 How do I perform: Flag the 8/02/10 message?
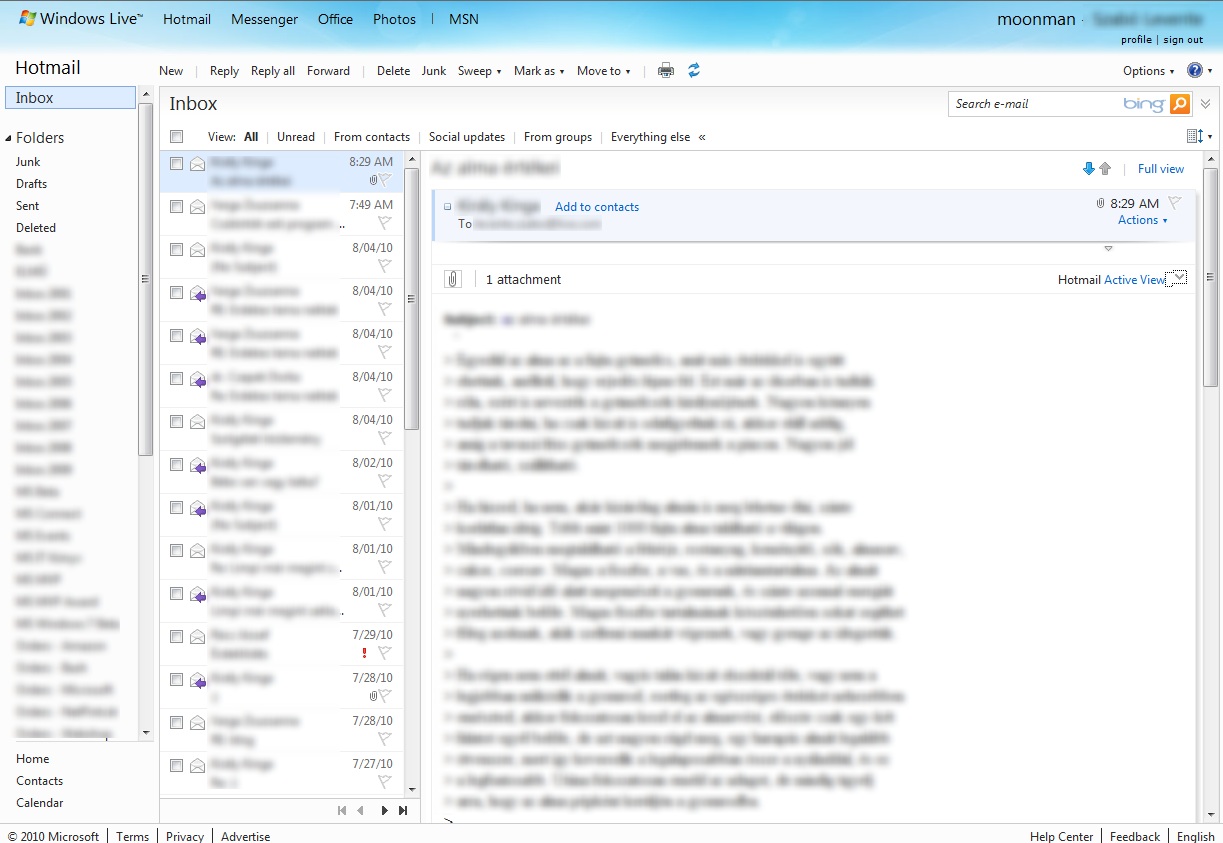(384, 481)
